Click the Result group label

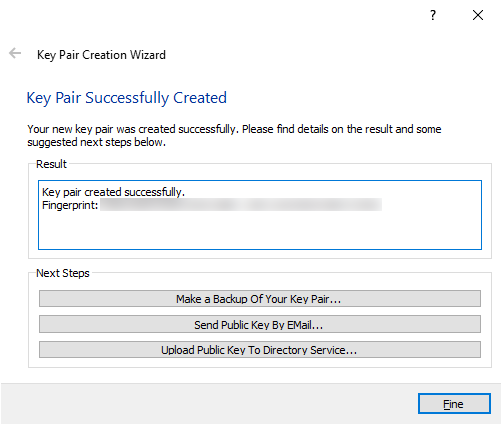pyautogui.click(x=51, y=164)
